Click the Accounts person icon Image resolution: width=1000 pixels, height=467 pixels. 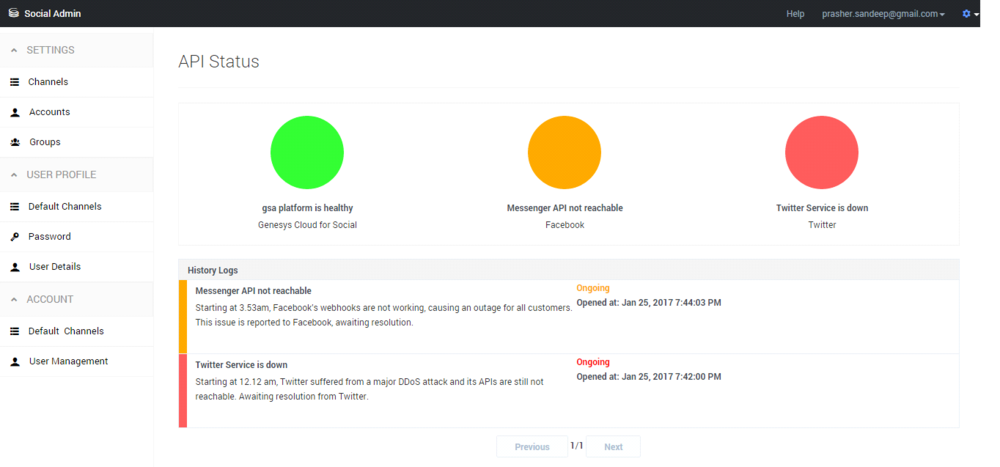point(15,112)
